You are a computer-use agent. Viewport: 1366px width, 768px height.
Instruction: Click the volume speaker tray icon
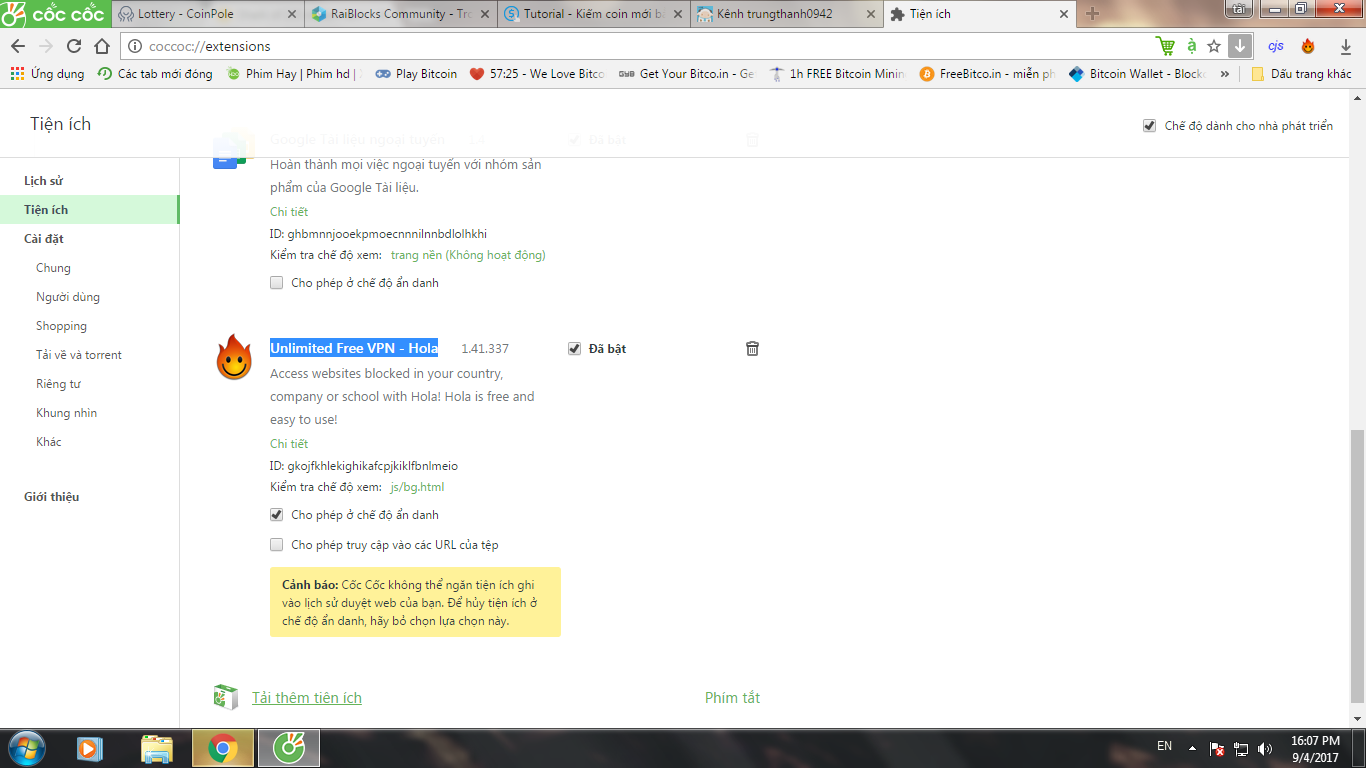pos(1265,748)
